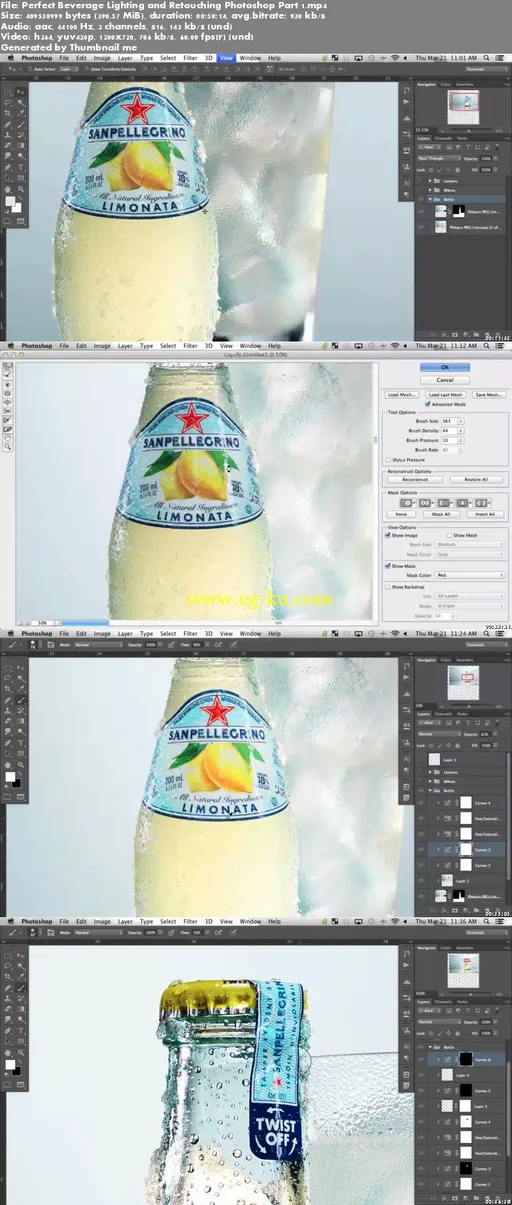512x1205 pixels.
Task: Hide Curves 3 layer in 11:24 AM screenshot
Action: [420, 850]
